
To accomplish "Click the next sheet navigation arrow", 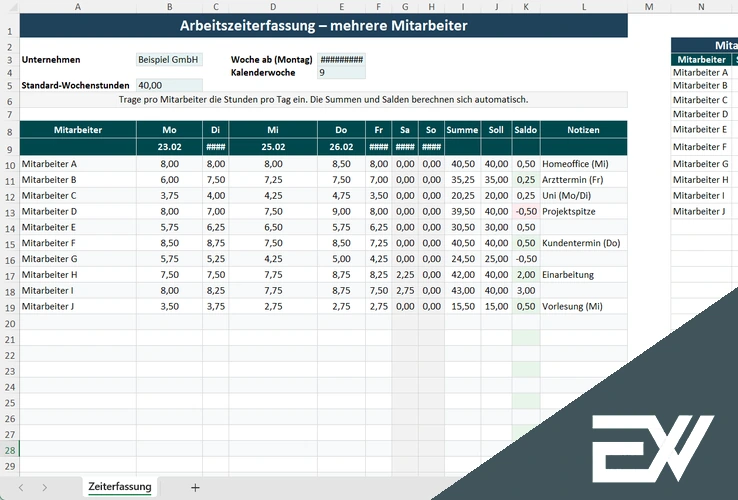I will click(x=46, y=487).
